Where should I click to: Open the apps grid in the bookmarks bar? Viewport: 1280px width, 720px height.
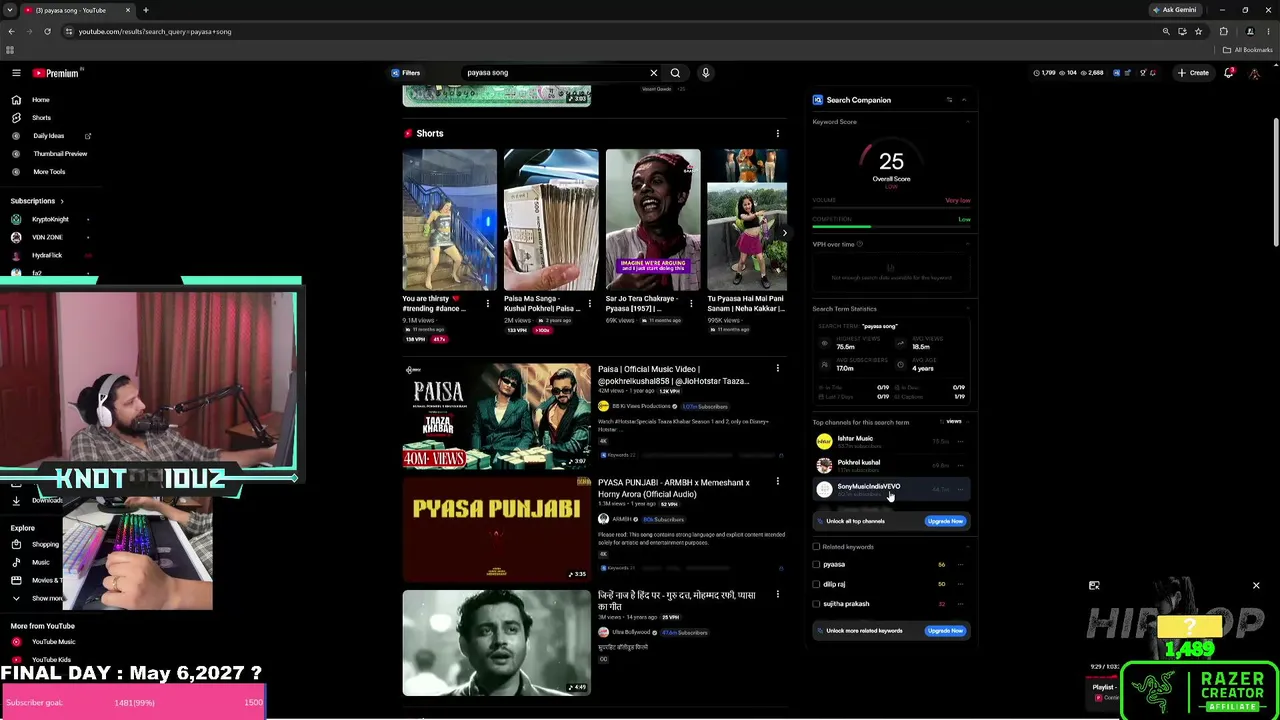tap(10, 50)
